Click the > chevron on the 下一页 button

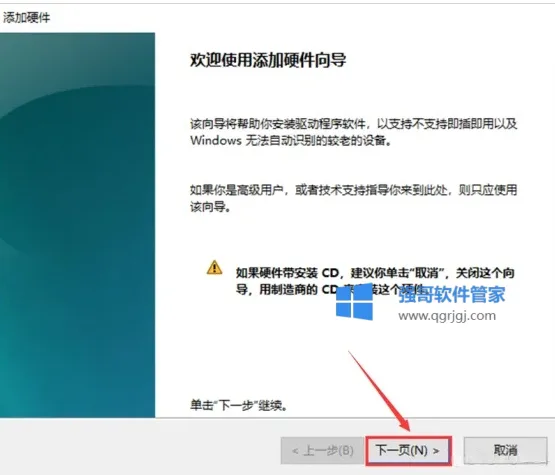(436, 451)
